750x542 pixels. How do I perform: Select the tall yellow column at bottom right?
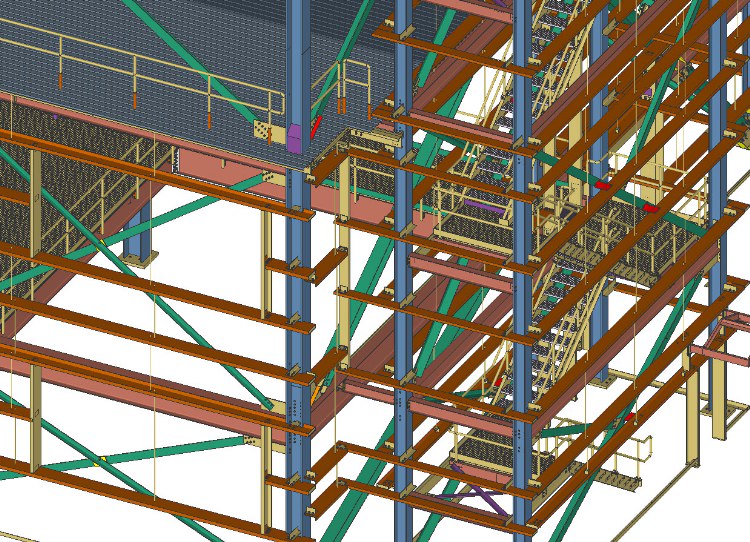coord(718,400)
